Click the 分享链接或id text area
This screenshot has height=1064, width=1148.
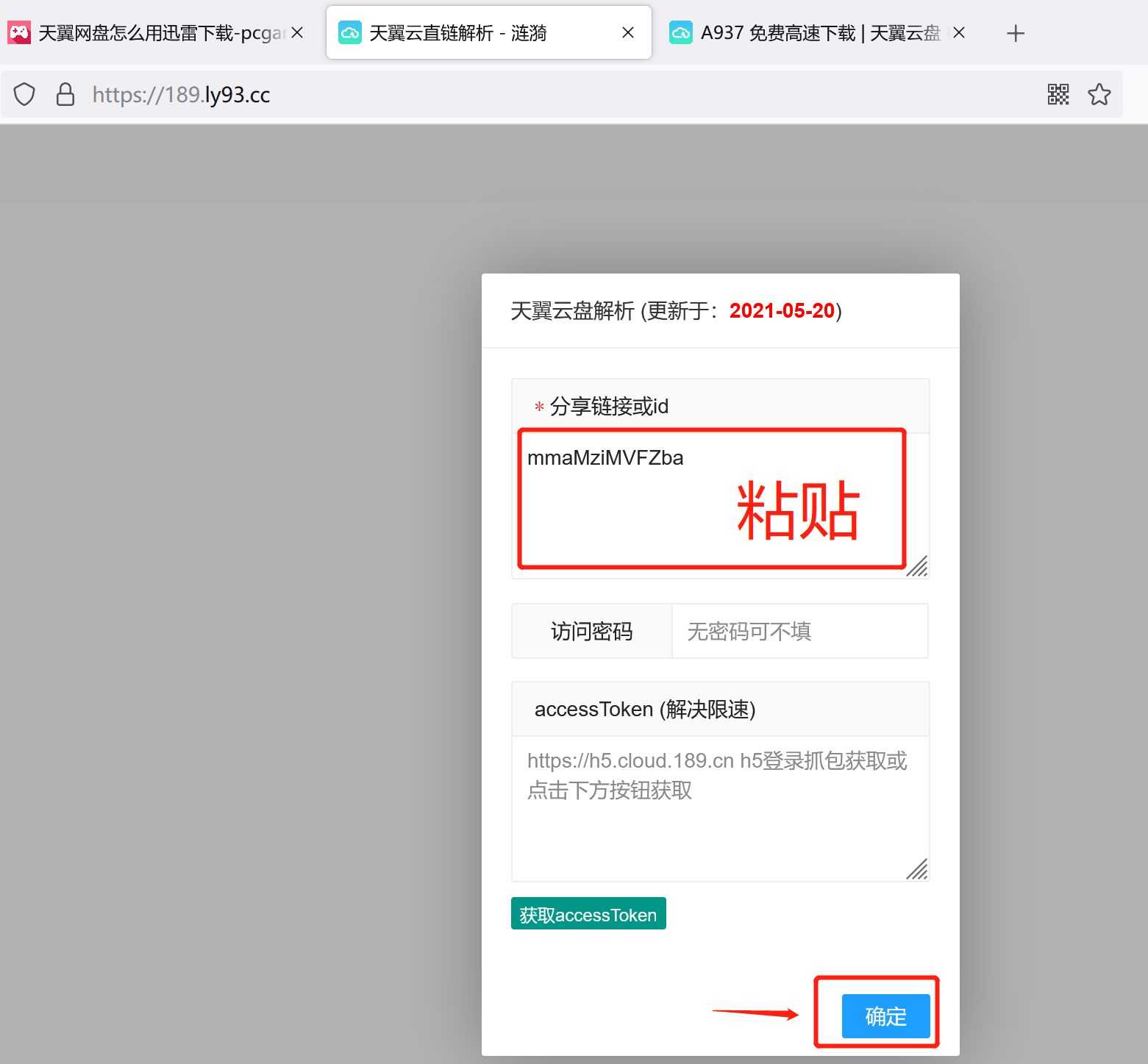coord(720,505)
